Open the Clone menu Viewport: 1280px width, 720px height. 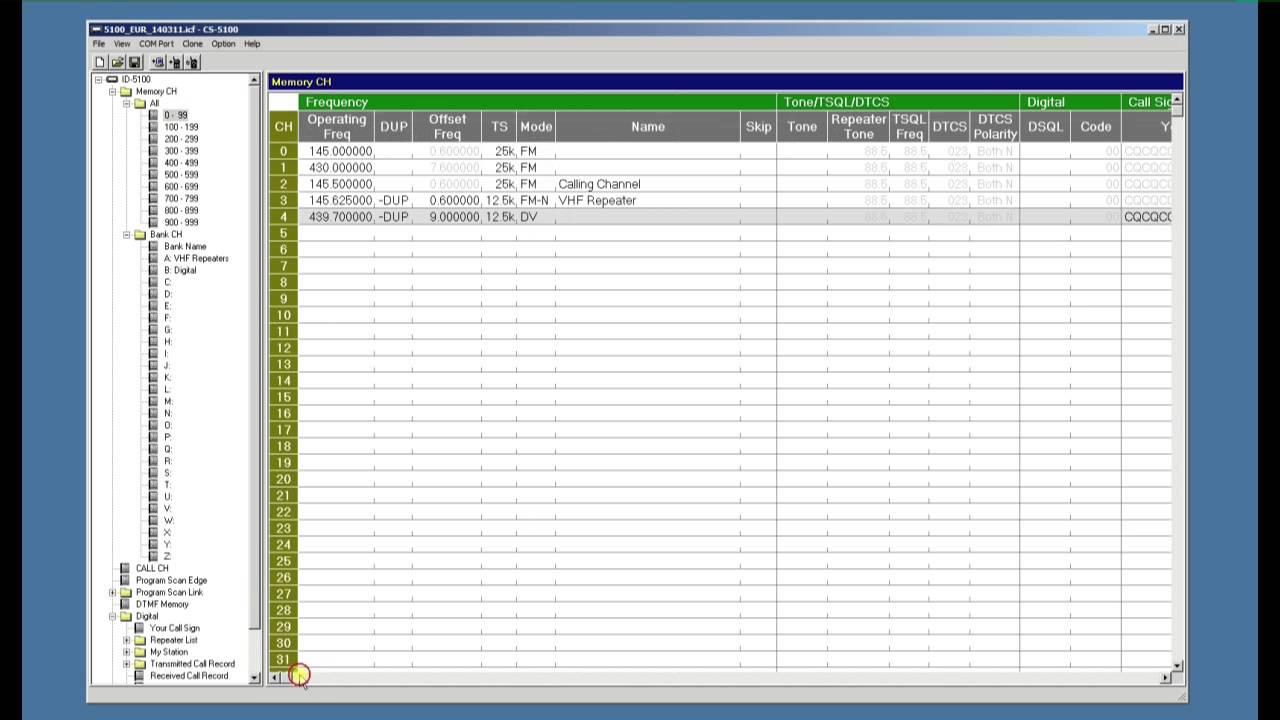pos(192,44)
